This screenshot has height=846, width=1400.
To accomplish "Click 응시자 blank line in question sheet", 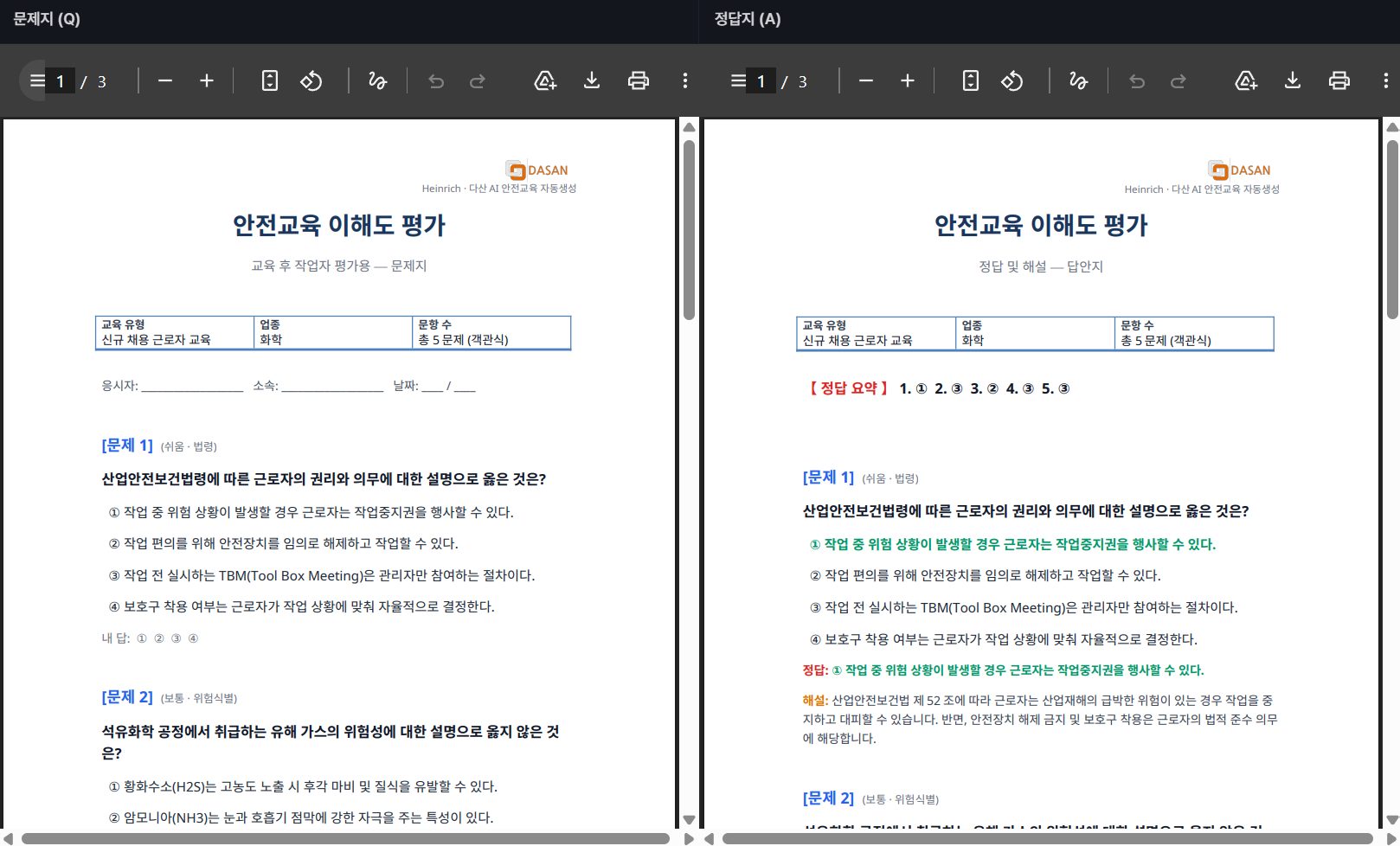I will click(192, 387).
